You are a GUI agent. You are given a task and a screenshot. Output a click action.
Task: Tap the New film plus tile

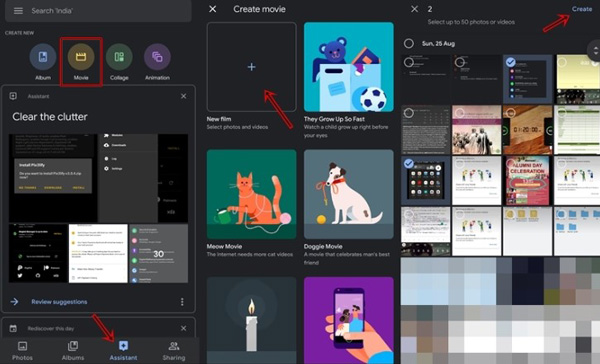[x=251, y=67]
